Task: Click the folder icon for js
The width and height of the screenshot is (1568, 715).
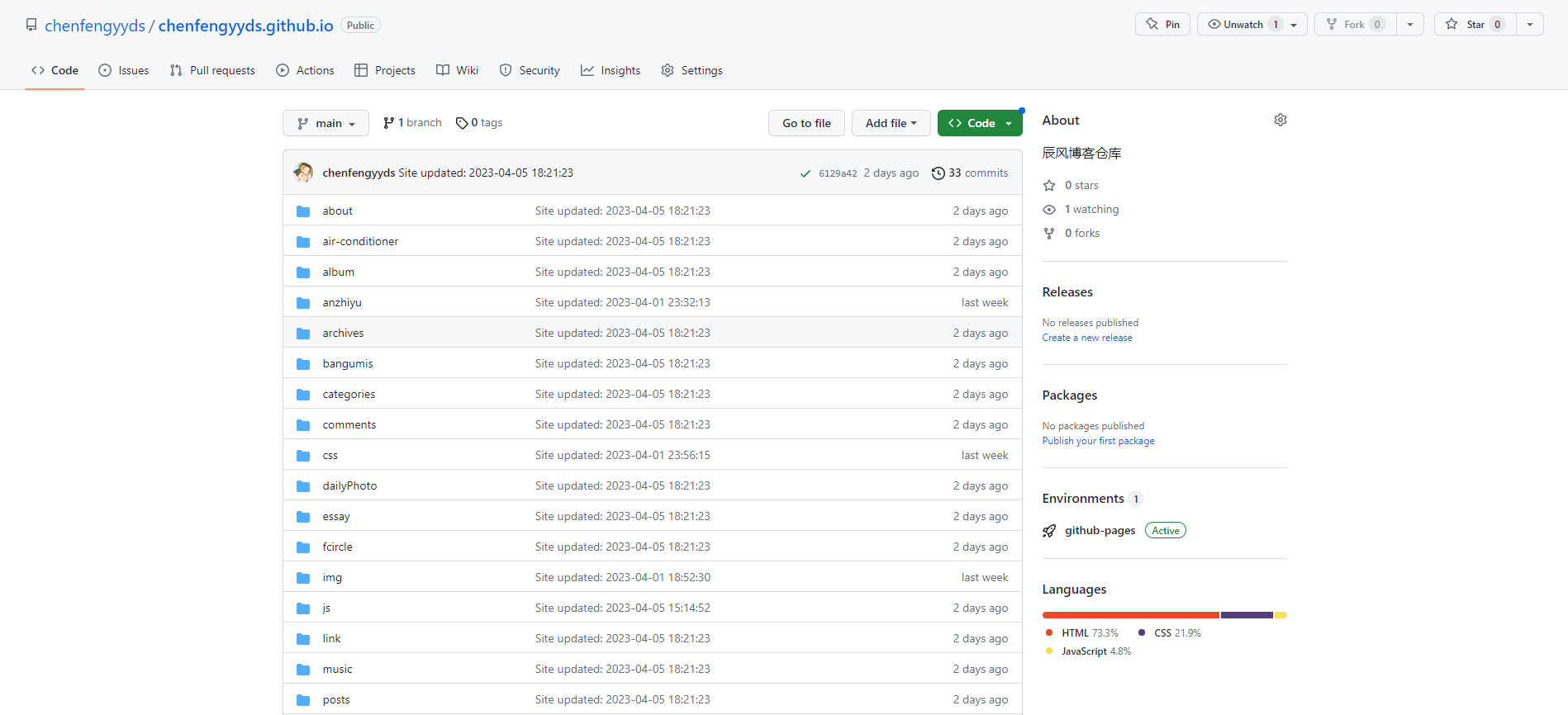Action: coord(303,608)
